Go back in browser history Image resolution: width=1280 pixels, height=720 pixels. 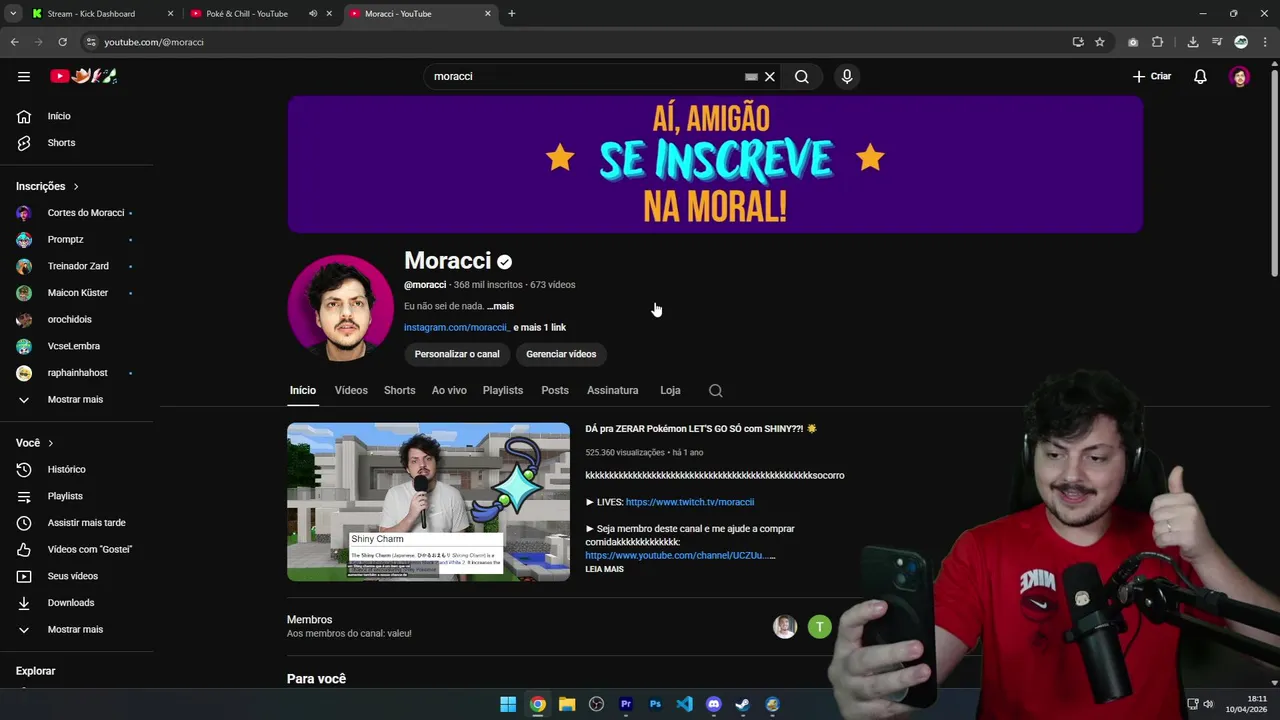pyautogui.click(x=14, y=42)
